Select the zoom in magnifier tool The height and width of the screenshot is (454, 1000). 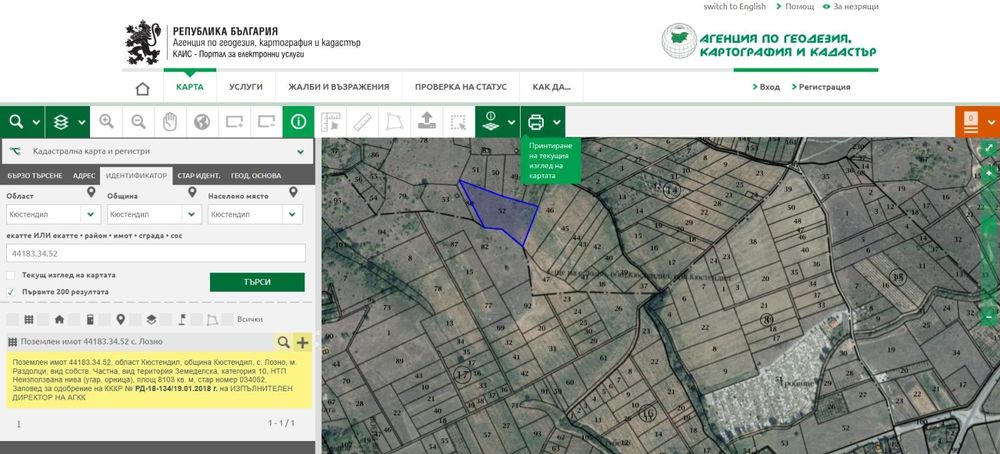click(106, 122)
